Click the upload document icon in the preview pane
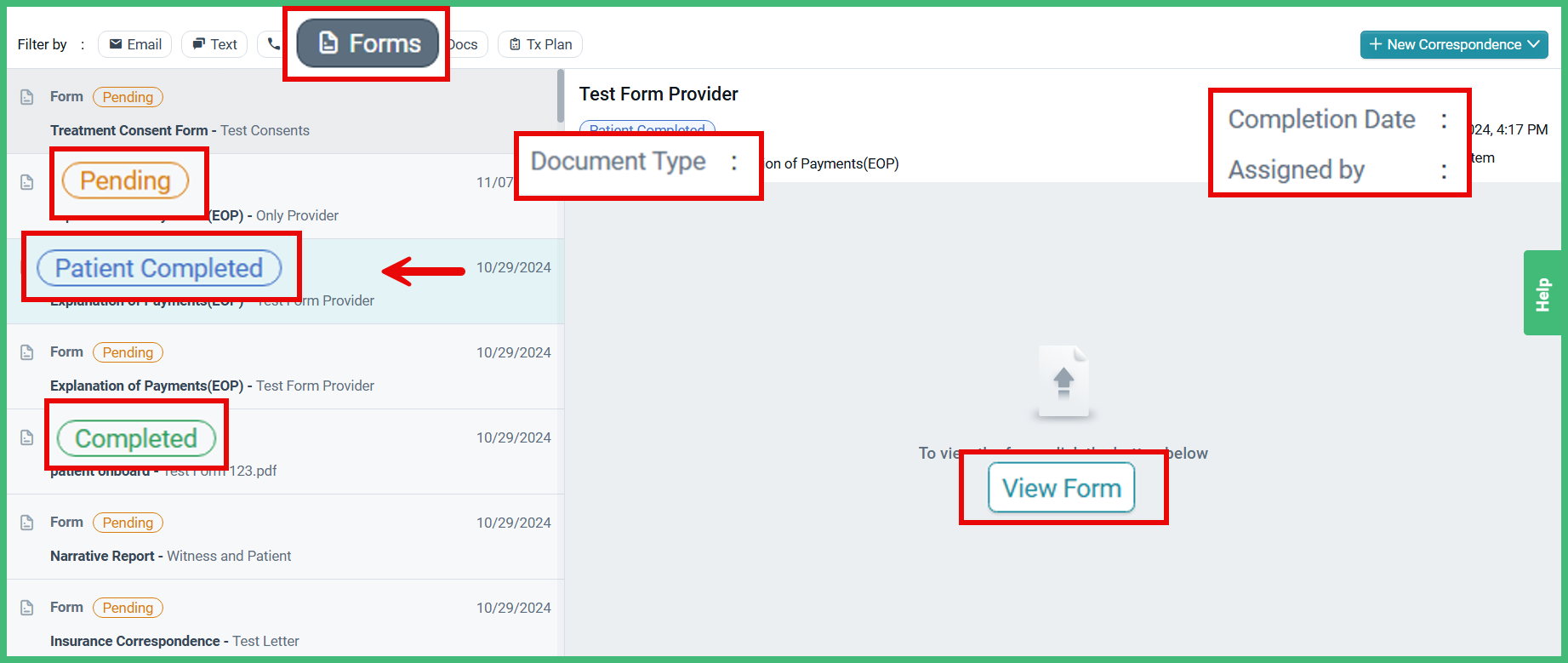 (x=1063, y=380)
